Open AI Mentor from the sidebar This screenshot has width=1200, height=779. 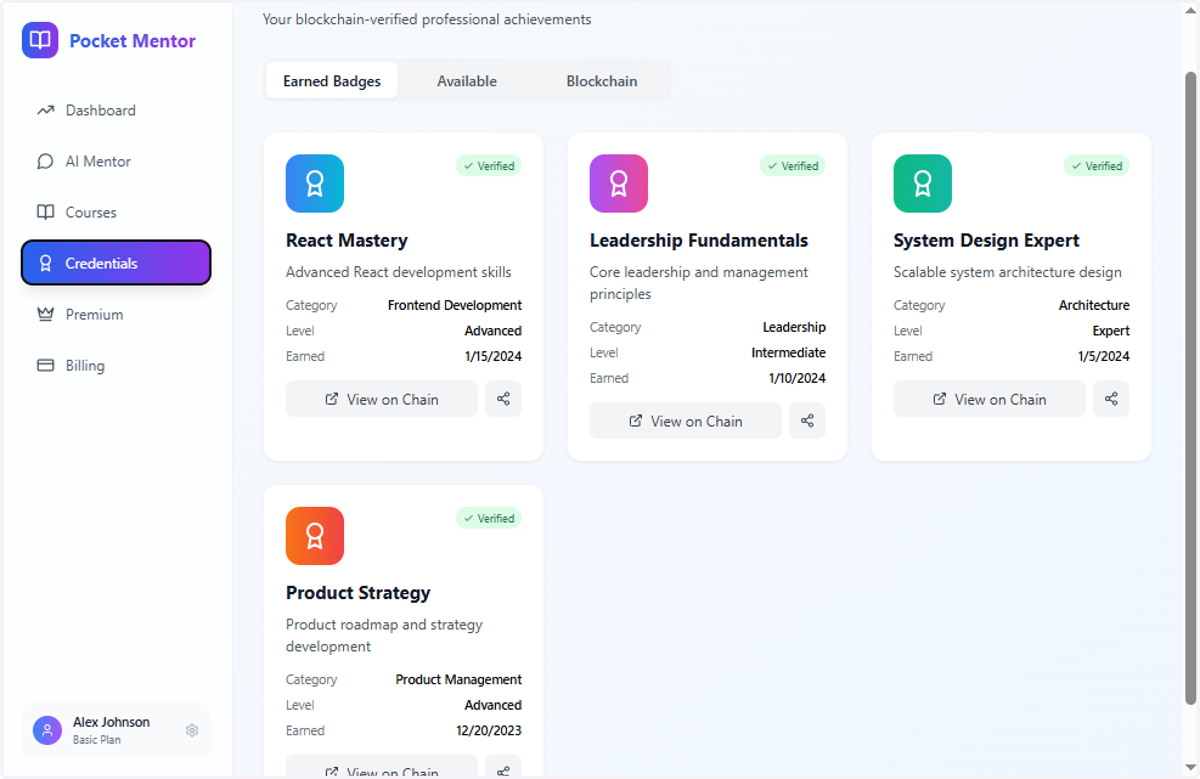pos(116,161)
